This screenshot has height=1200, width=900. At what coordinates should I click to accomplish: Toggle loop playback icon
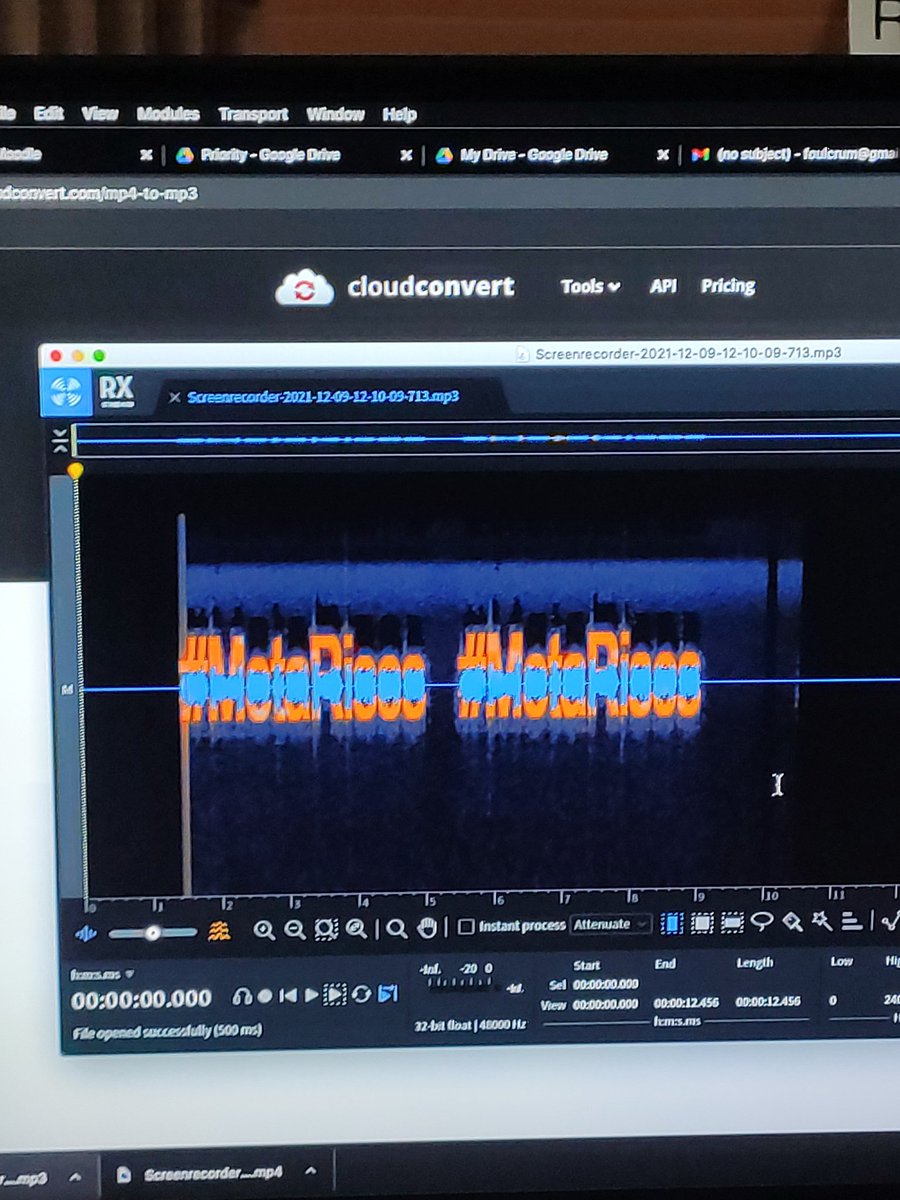pyautogui.click(x=362, y=994)
